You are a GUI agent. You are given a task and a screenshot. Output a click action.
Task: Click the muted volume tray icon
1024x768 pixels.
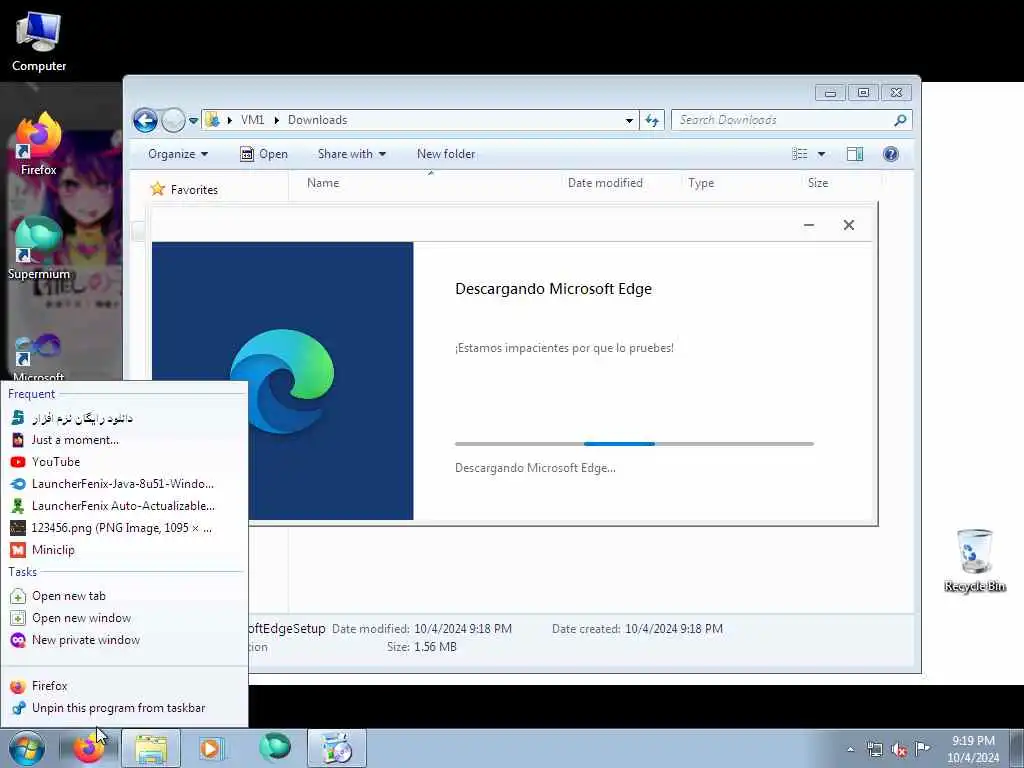click(x=899, y=749)
